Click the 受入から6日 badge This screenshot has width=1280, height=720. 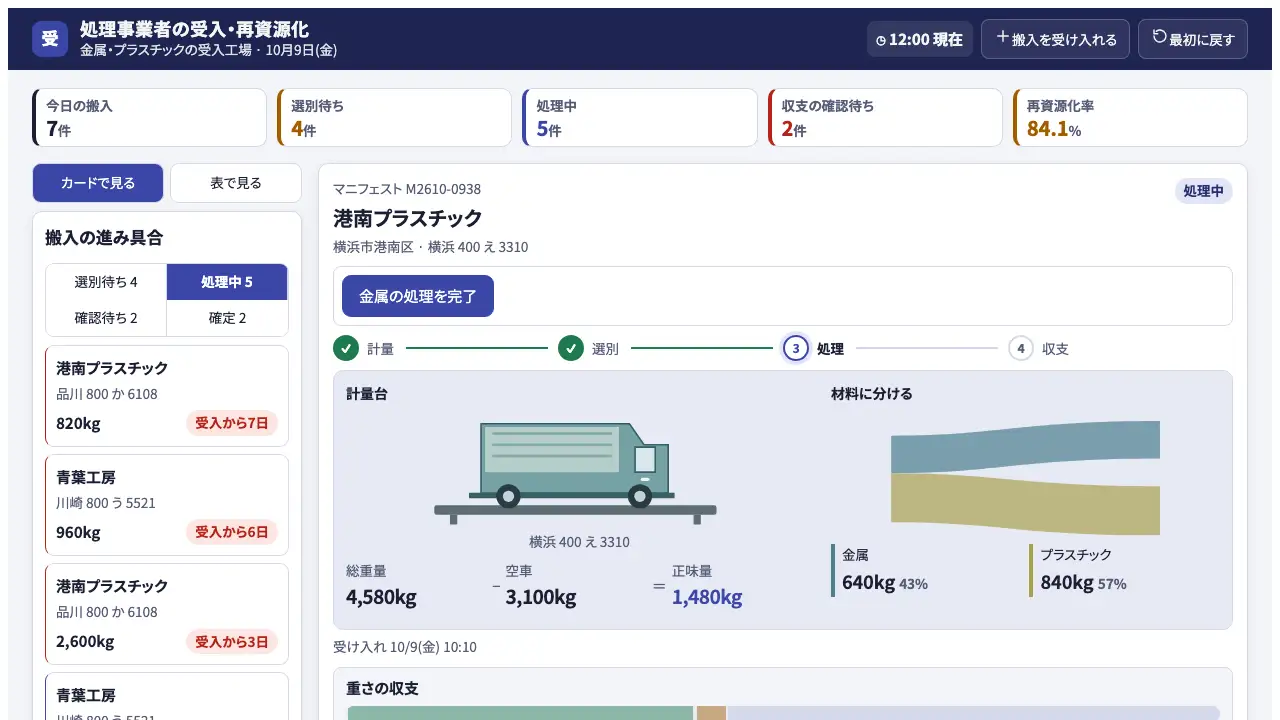pos(232,532)
